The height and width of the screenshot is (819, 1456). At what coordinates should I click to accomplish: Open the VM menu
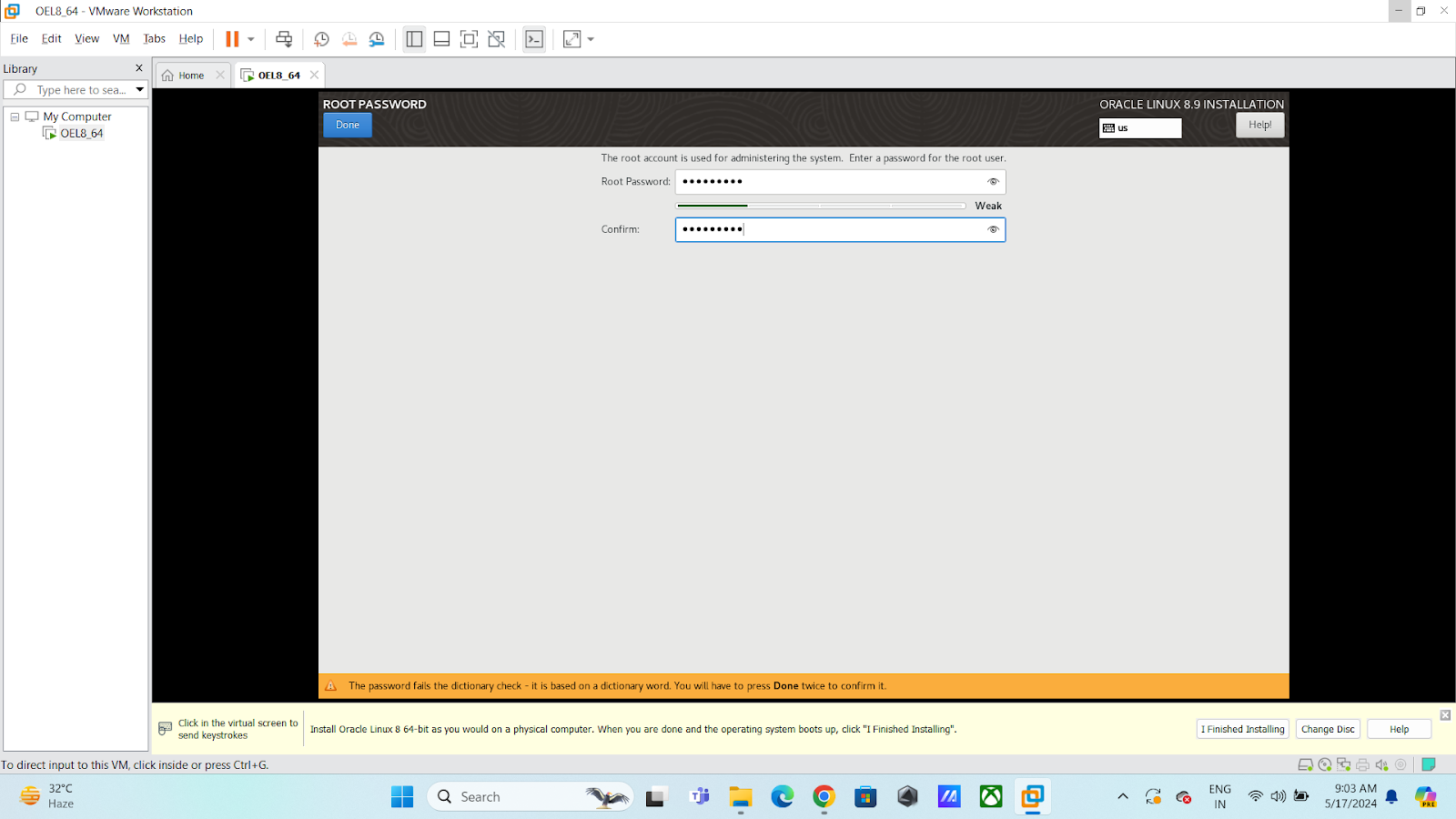pos(121,38)
